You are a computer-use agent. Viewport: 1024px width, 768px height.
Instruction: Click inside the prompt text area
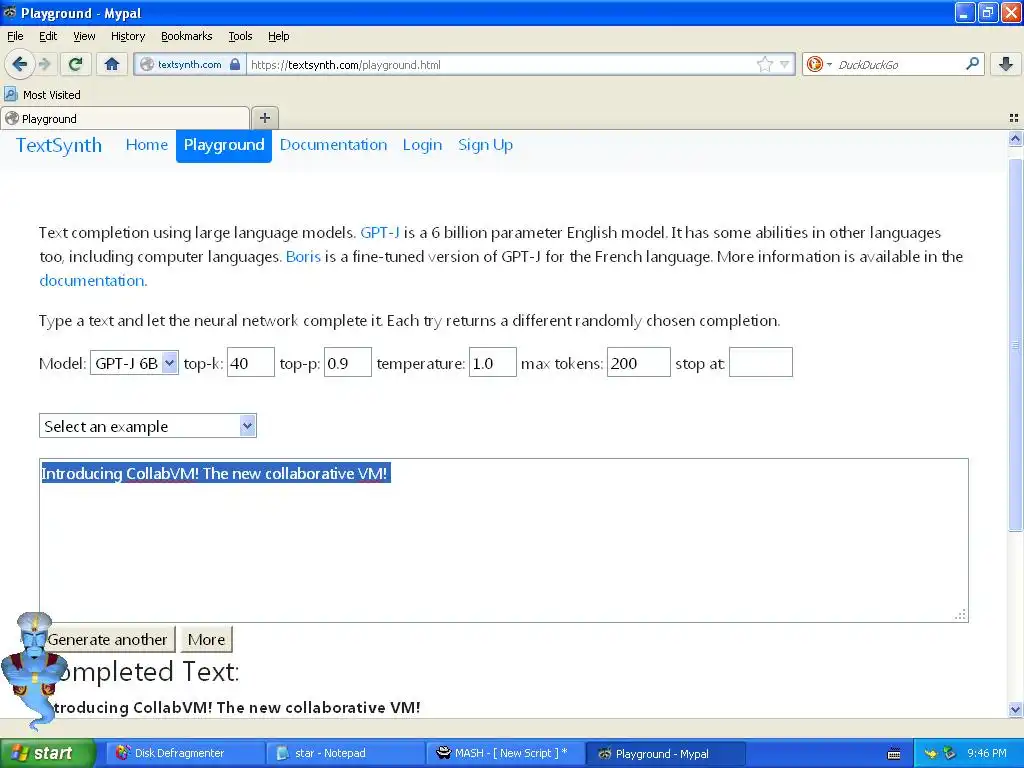504,540
